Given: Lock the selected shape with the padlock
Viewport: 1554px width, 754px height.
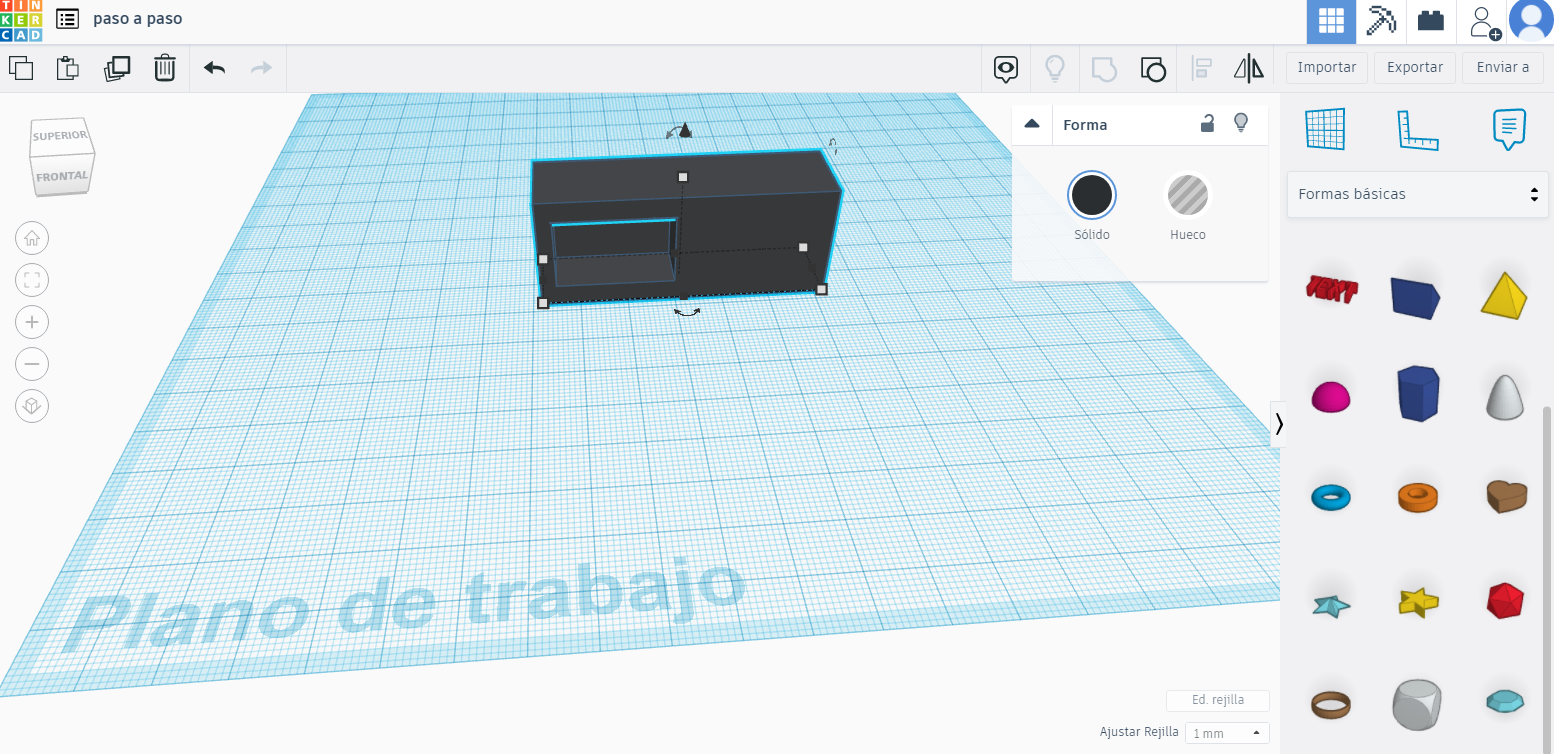Looking at the screenshot, I should point(1207,124).
